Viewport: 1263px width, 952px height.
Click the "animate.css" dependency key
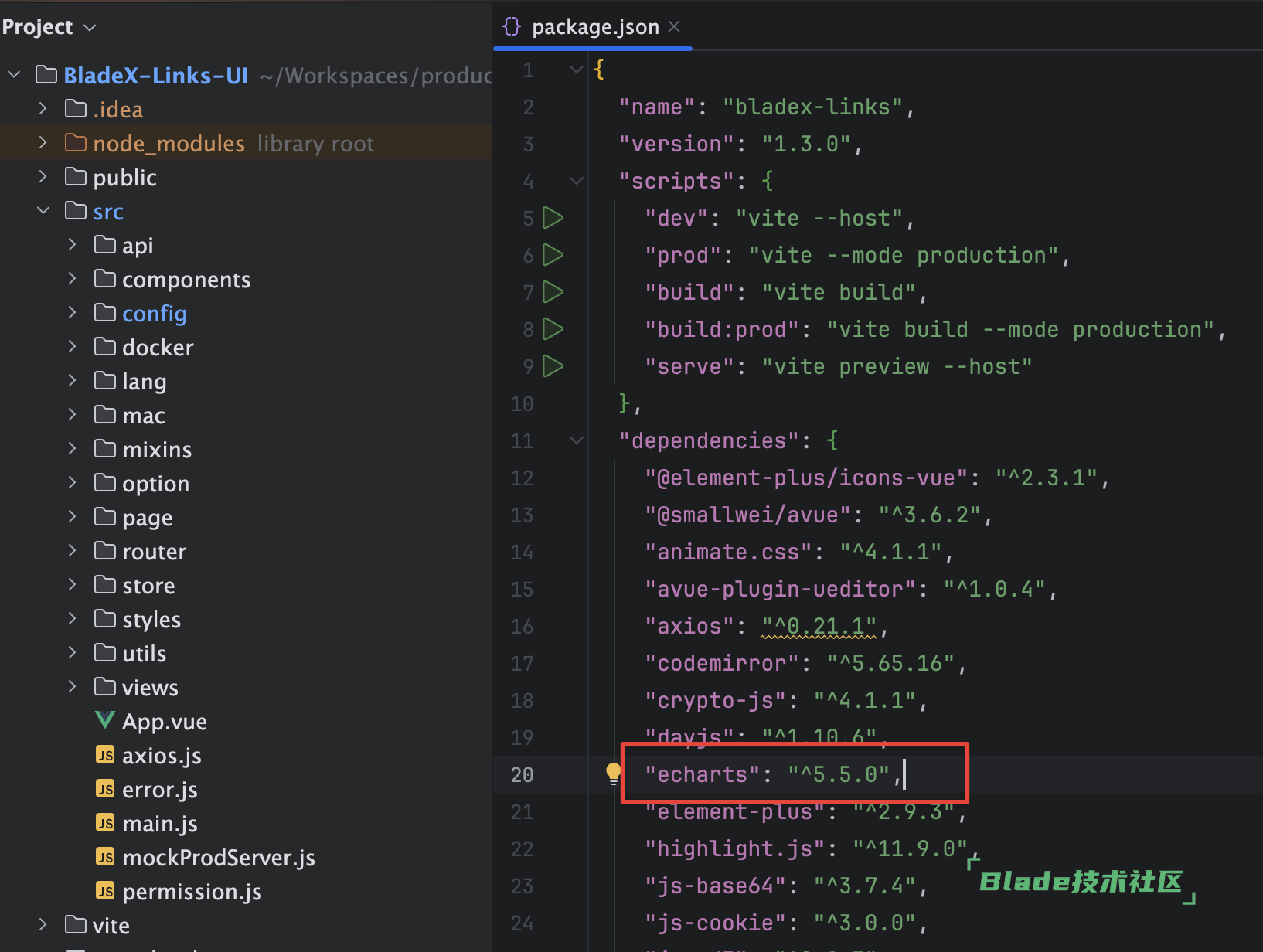pyautogui.click(x=729, y=552)
